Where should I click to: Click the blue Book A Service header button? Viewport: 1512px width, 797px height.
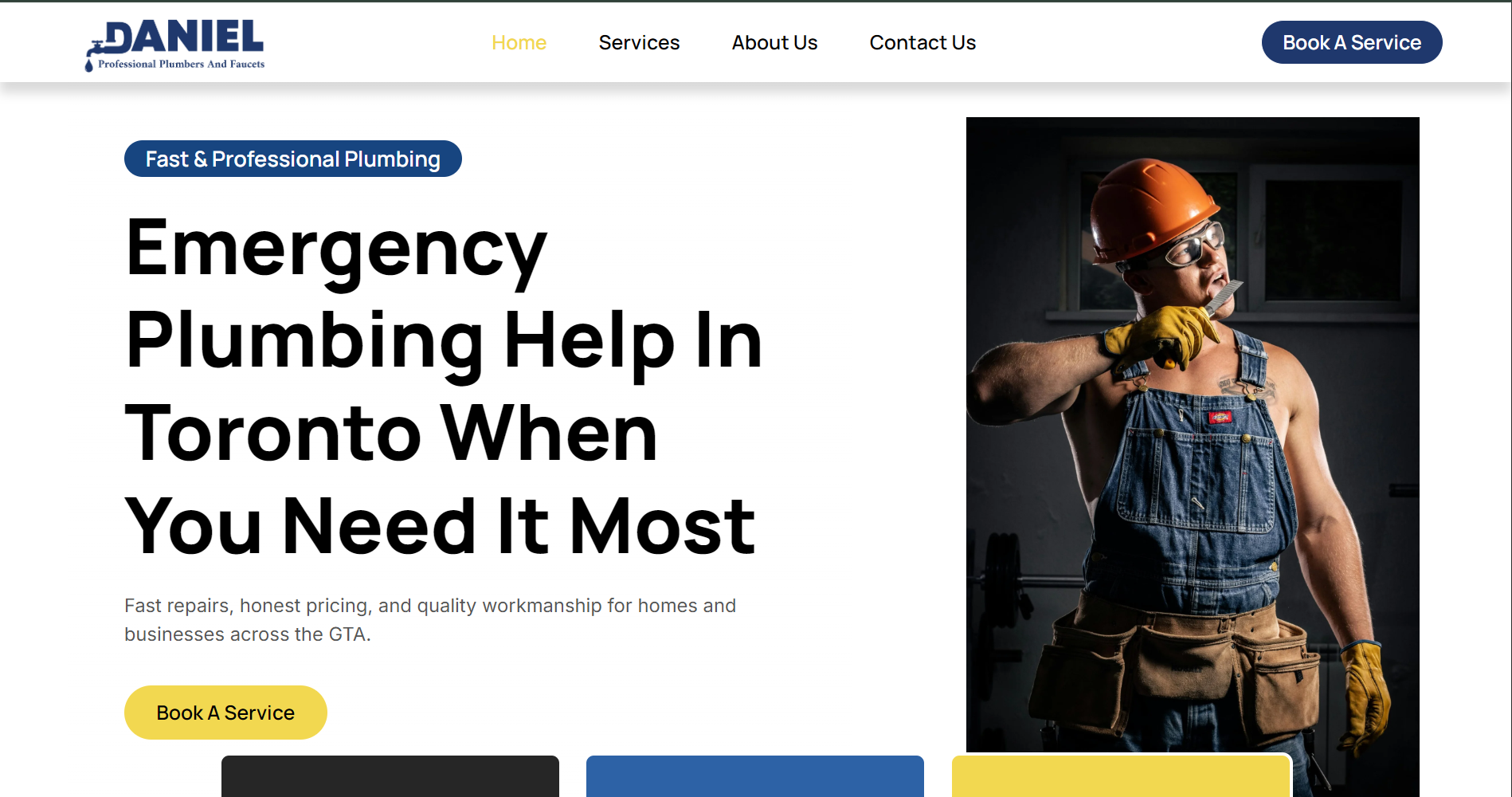[x=1352, y=42]
